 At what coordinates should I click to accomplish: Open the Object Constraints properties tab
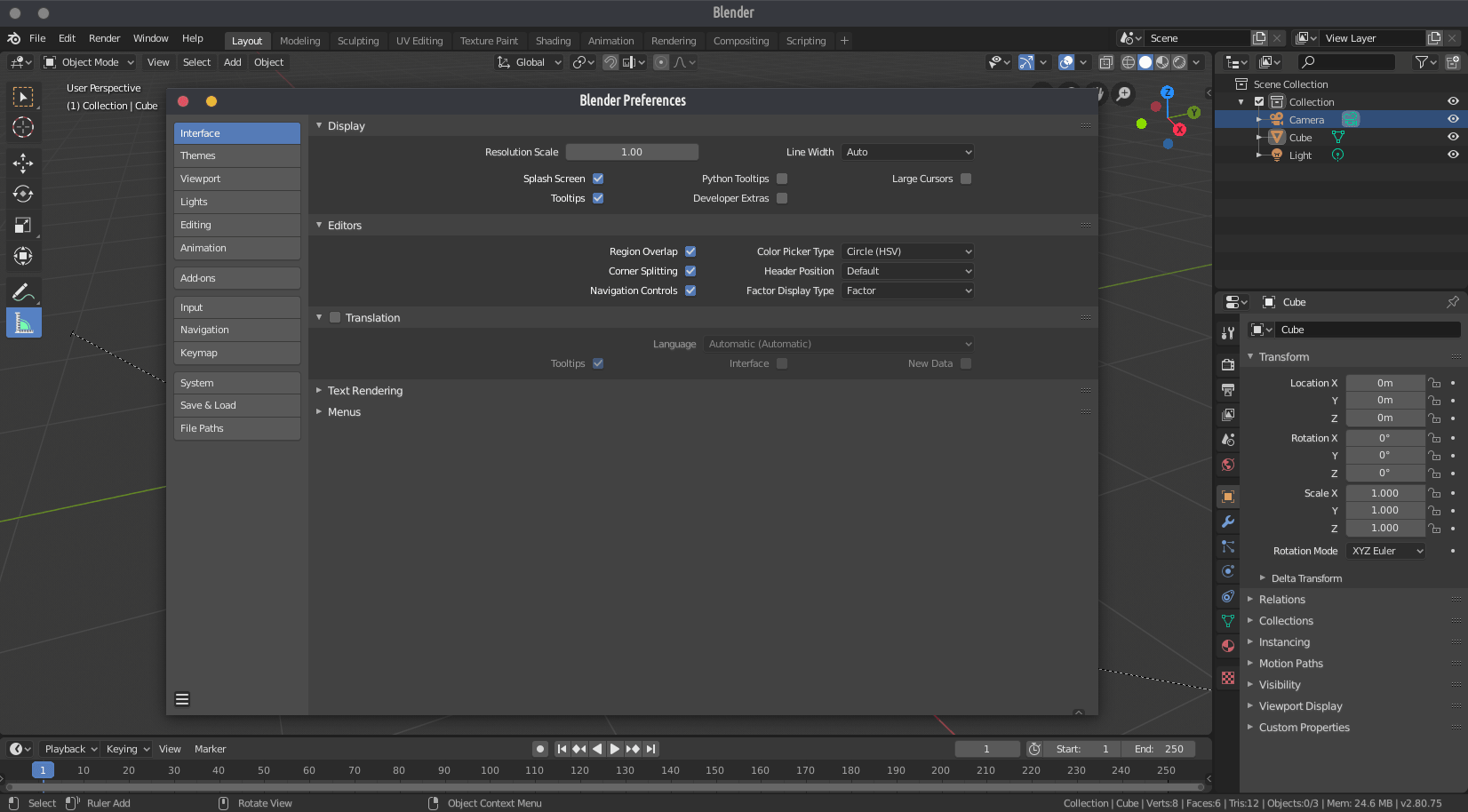pos(1228,596)
